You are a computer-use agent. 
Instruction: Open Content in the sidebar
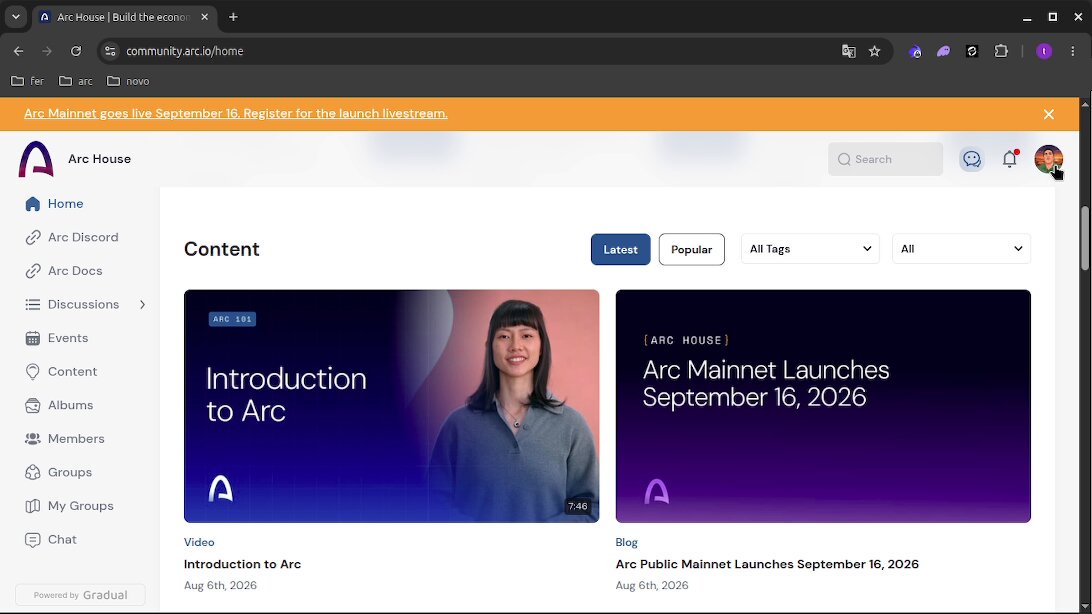(61, 372)
